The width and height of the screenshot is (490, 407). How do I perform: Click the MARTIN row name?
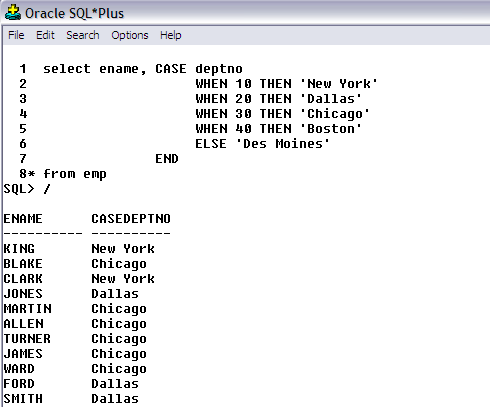pos(27,309)
